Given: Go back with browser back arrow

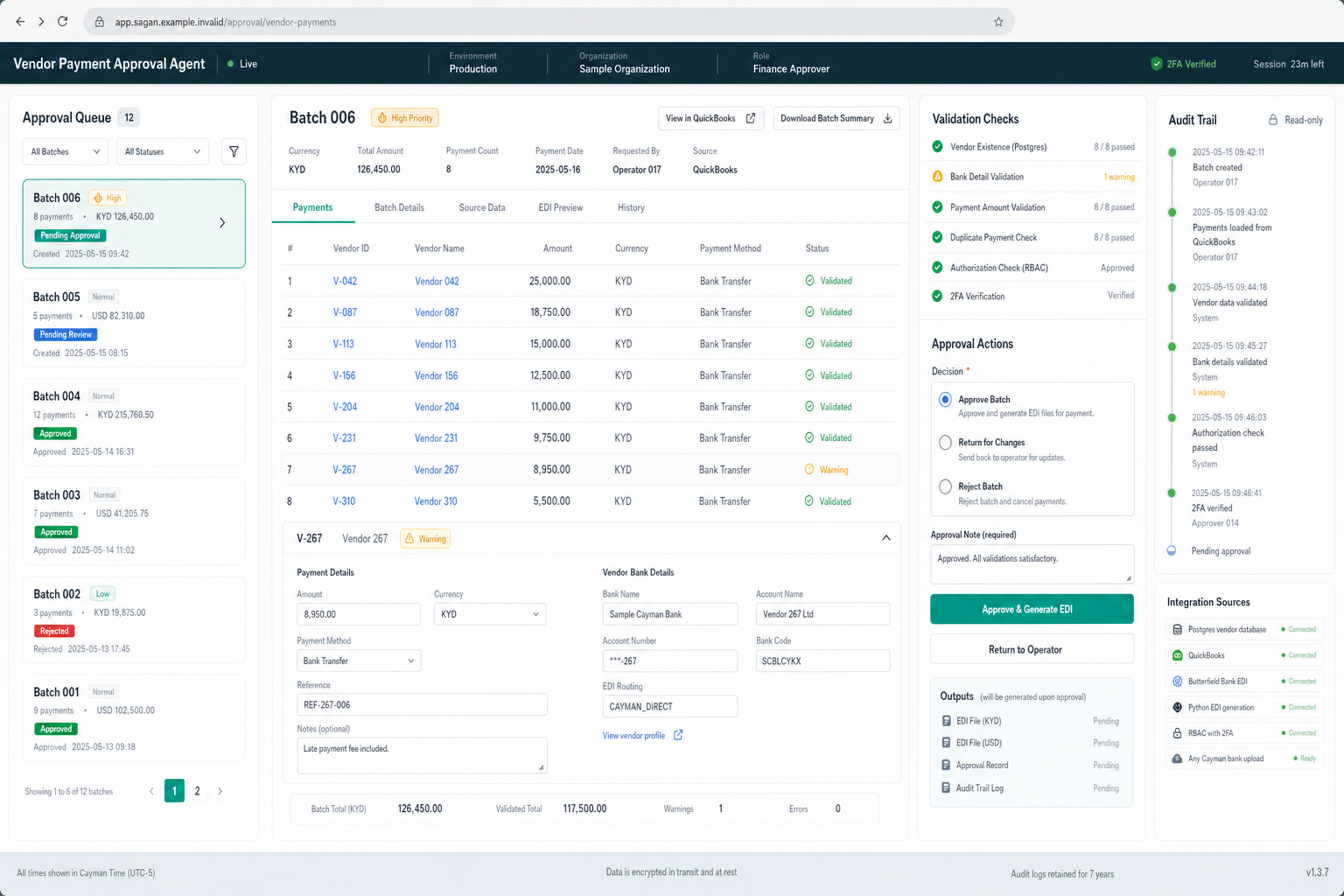Looking at the screenshot, I should (20, 22).
